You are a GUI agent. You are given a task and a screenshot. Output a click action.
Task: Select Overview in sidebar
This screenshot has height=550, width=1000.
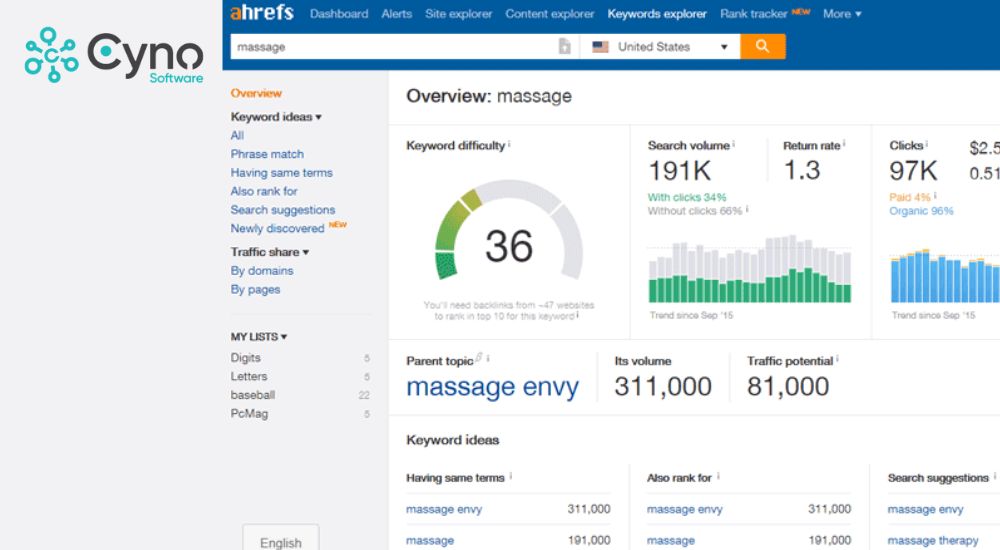pos(256,93)
